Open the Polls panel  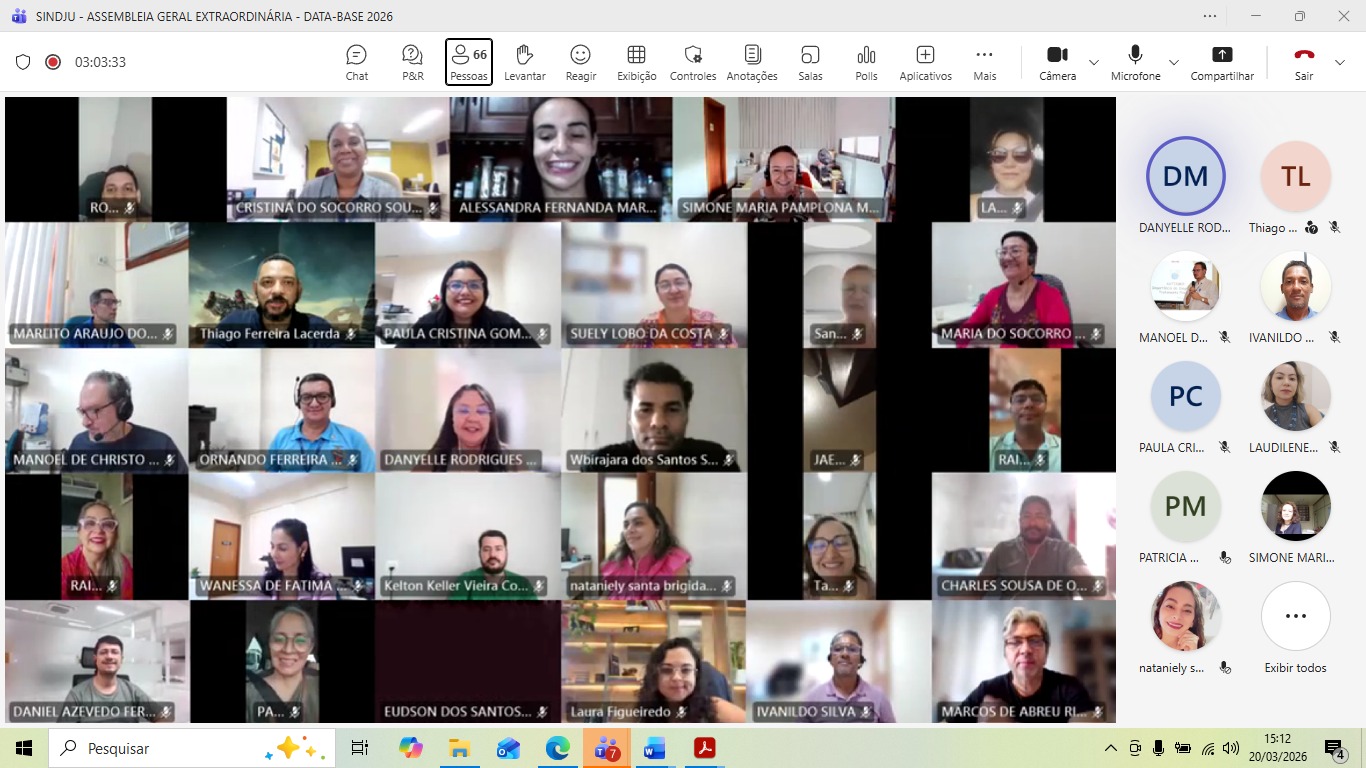click(x=866, y=62)
